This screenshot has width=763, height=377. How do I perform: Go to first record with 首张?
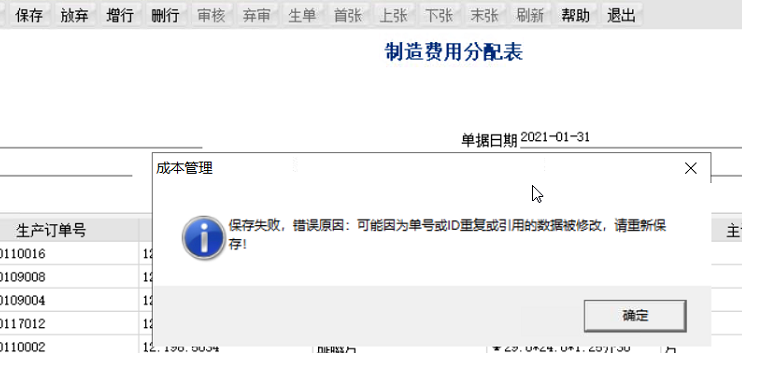pyautogui.click(x=348, y=15)
